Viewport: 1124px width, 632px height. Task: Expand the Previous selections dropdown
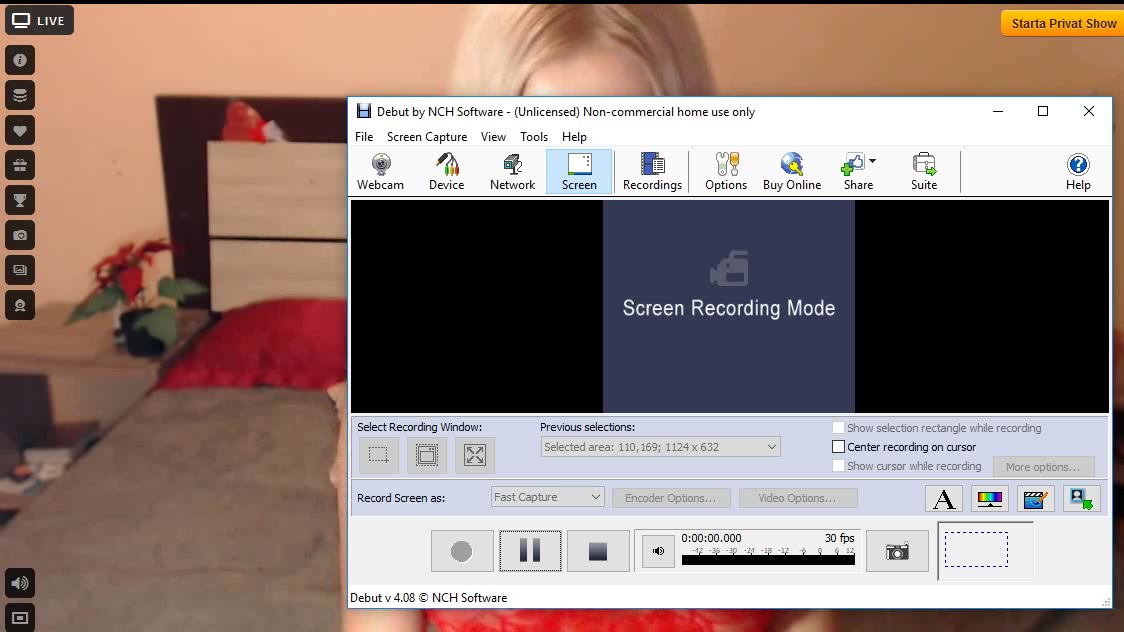pyautogui.click(x=660, y=447)
